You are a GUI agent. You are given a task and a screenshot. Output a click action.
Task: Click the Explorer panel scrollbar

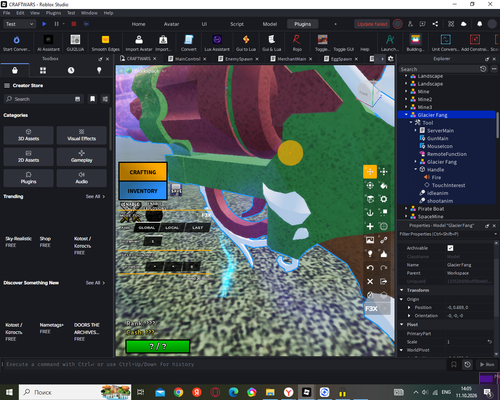click(x=497, y=125)
